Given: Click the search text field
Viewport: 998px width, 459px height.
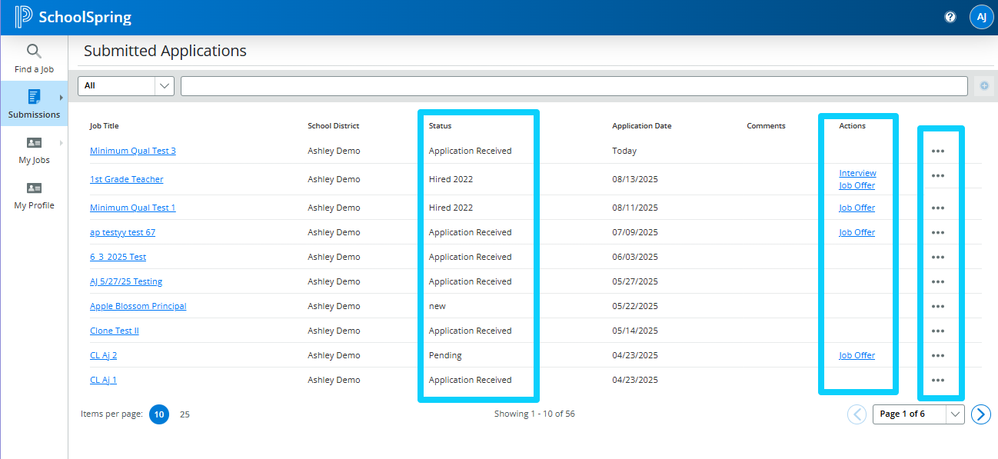Looking at the screenshot, I should click(573, 86).
